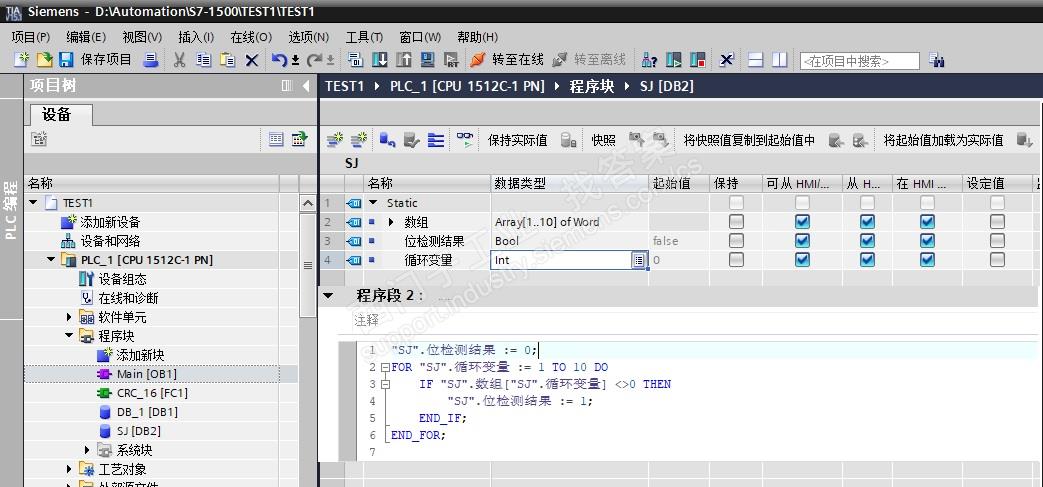Split the editor space vertically
The height and width of the screenshot is (487, 1043).
click(x=780, y=60)
